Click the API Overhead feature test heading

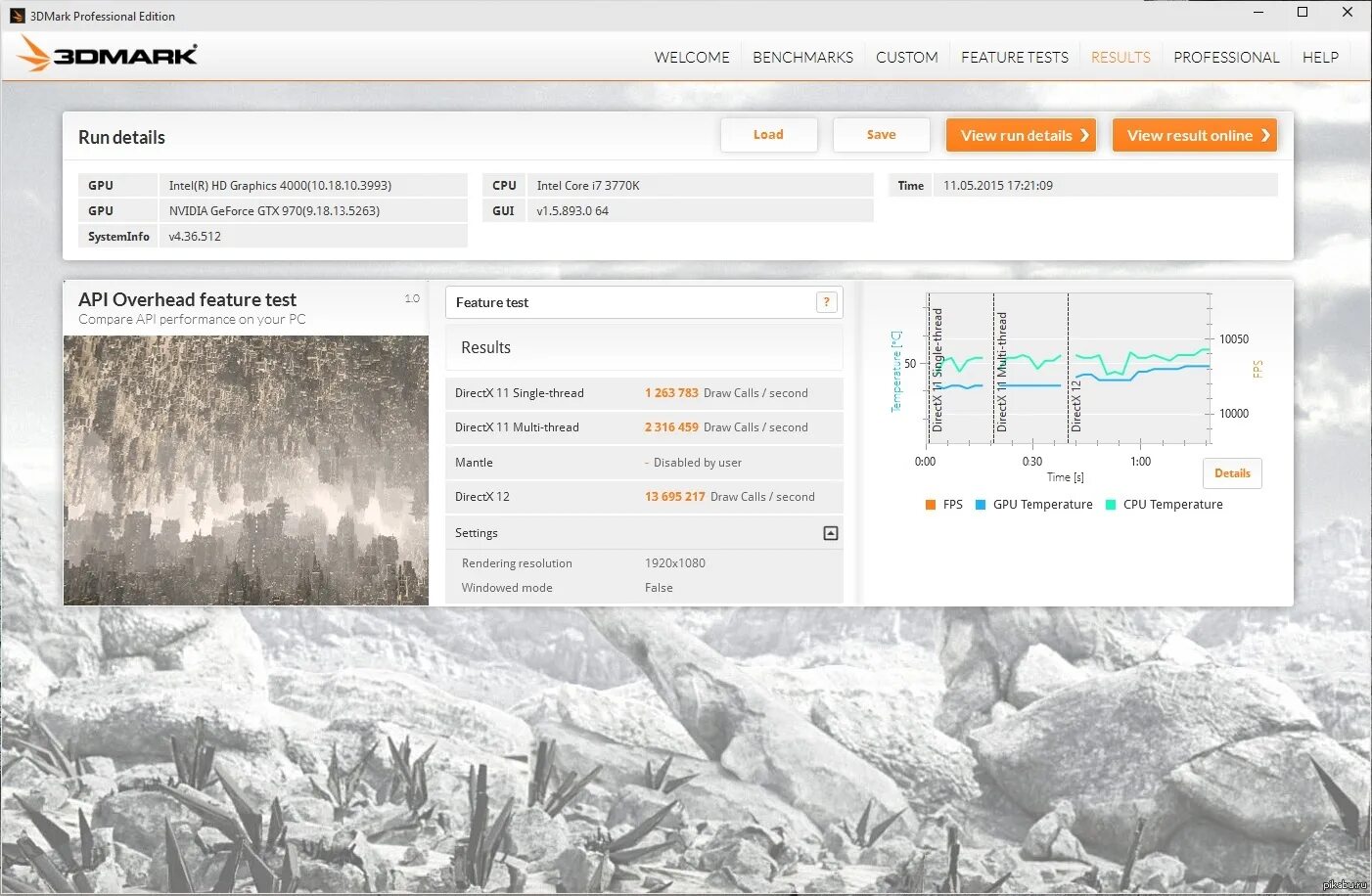[x=187, y=299]
